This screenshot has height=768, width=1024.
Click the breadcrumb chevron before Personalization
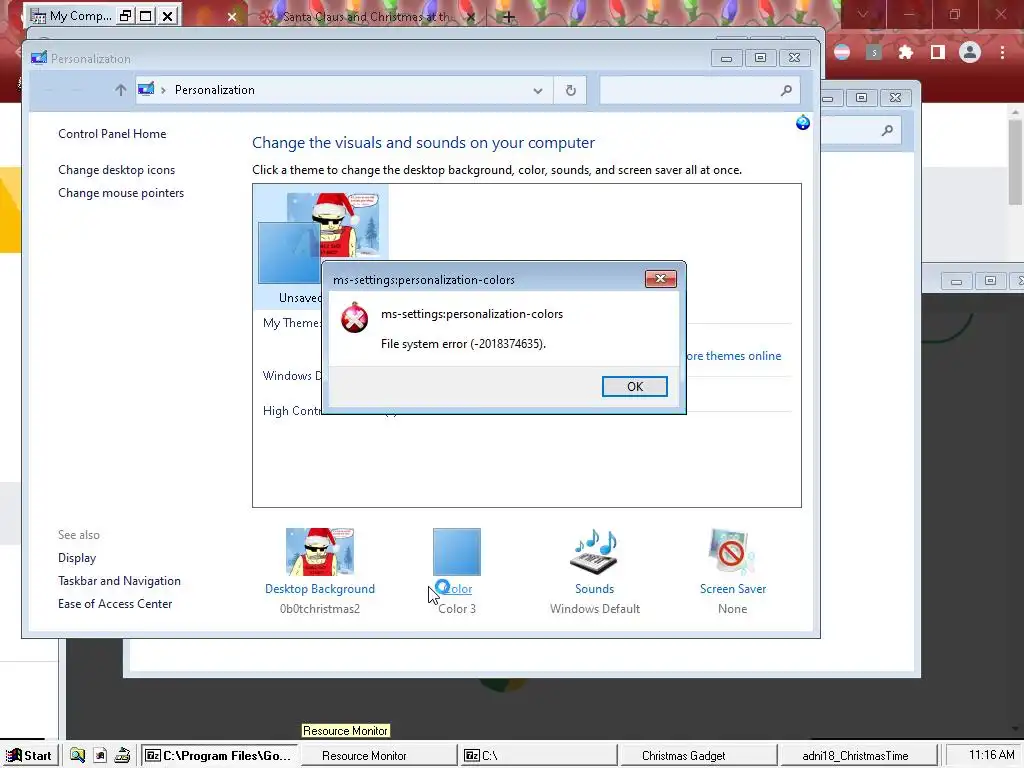163,90
